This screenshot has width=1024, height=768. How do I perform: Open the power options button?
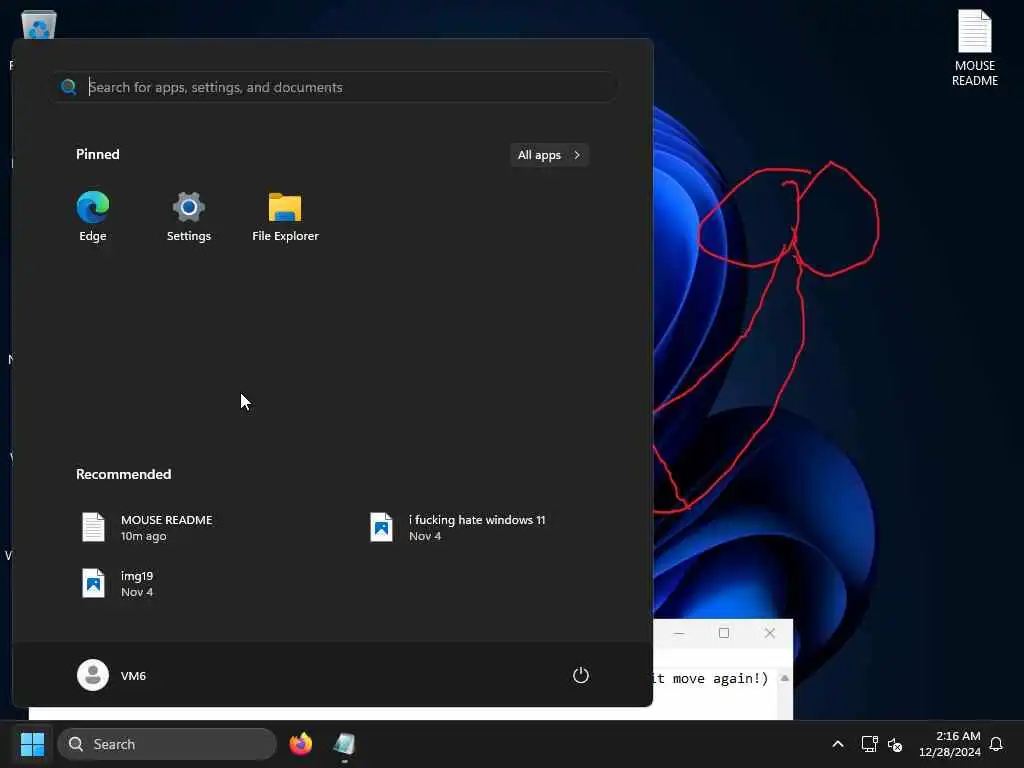[581, 675]
